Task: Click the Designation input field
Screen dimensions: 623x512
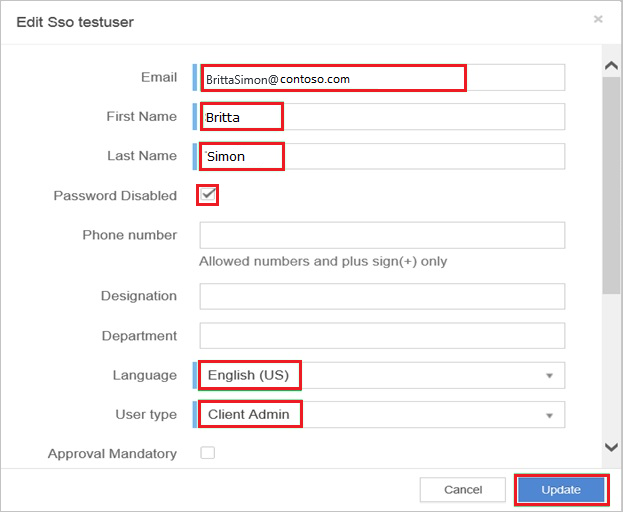Action: pos(382,296)
